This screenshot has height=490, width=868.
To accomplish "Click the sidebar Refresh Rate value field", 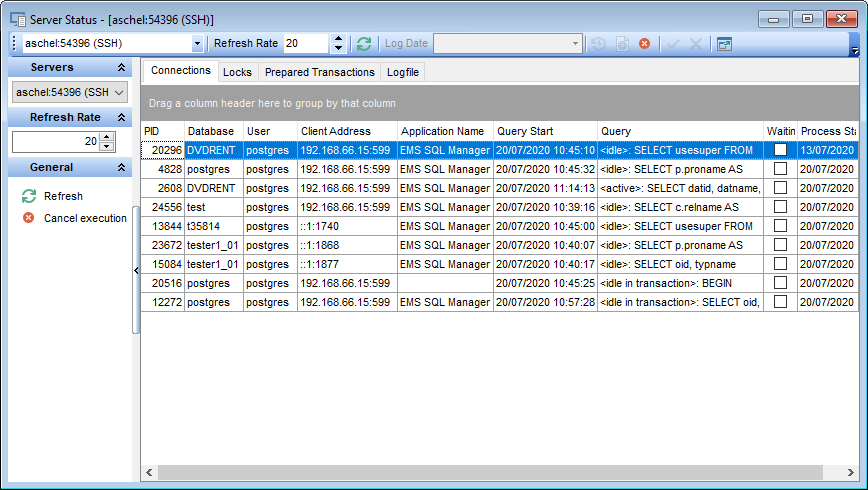I will [56, 142].
